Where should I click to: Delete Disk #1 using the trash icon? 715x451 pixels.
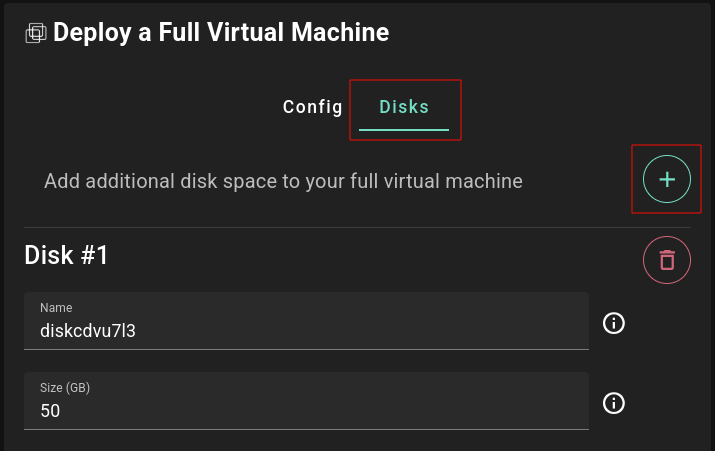point(667,260)
